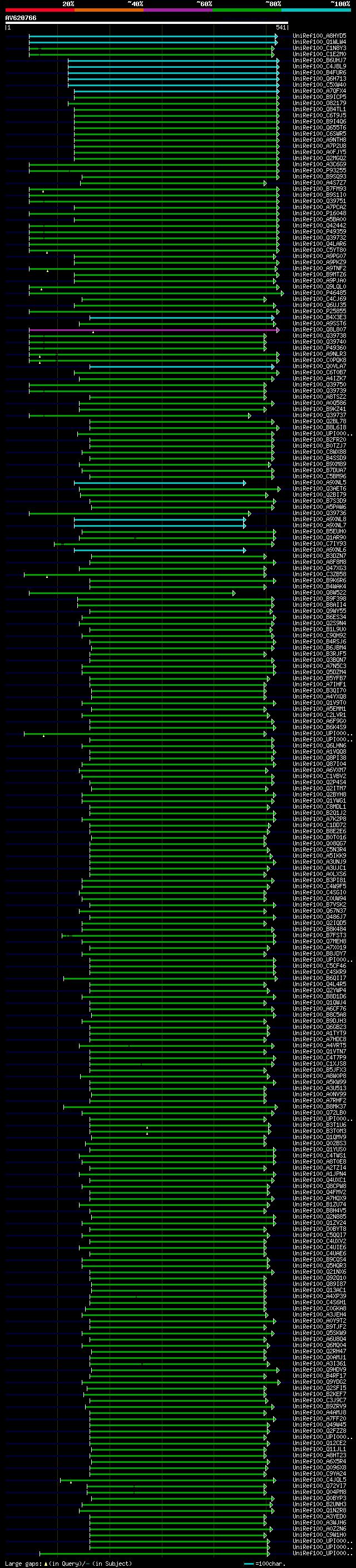Image resolution: width=356 pixels, height=1568 pixels.
Task: Select the UniRef100_B7DUA7 label
Action: (x=319, y=471)
